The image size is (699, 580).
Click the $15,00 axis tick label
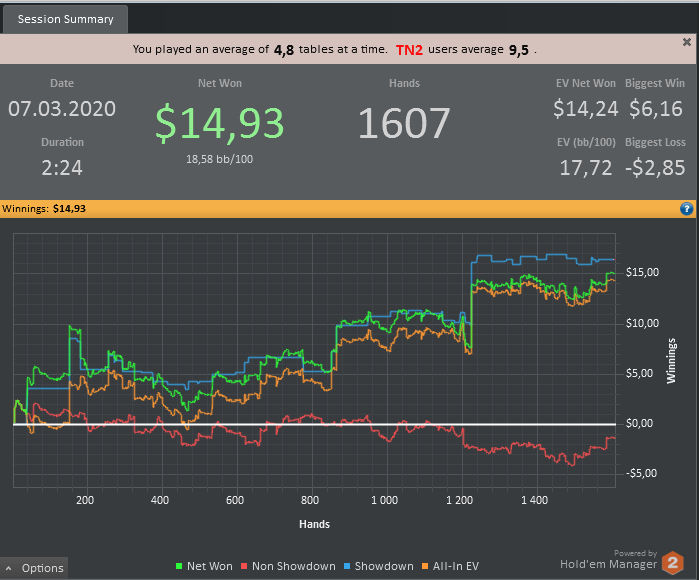642,272
